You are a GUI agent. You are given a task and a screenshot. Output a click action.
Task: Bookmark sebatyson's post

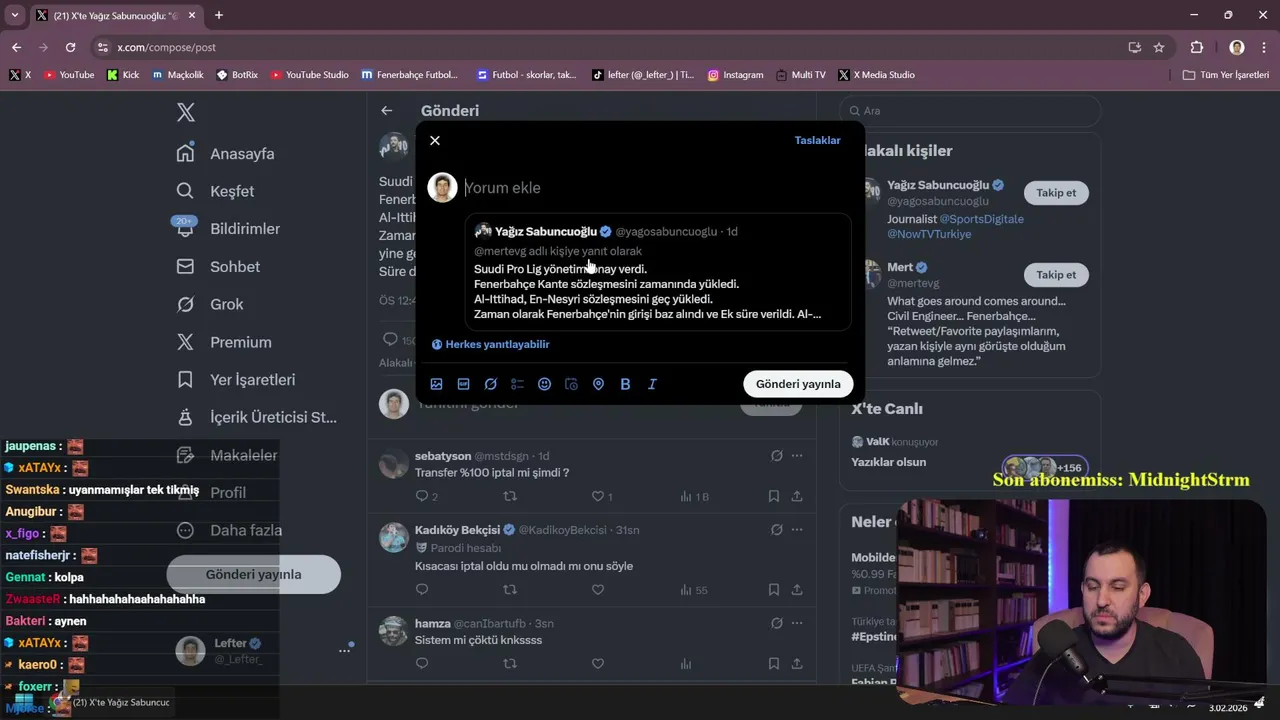point(774,496)
